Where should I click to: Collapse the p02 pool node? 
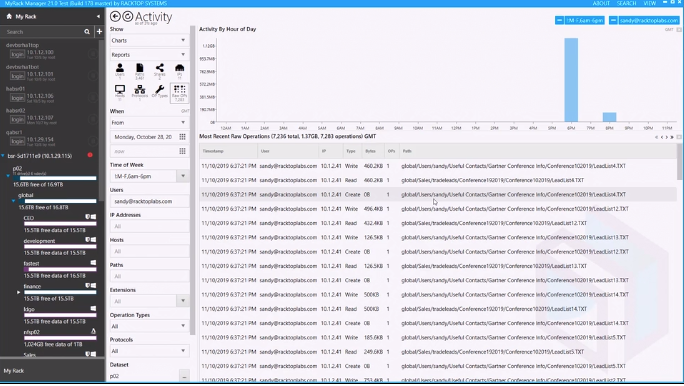pos(8,175)
